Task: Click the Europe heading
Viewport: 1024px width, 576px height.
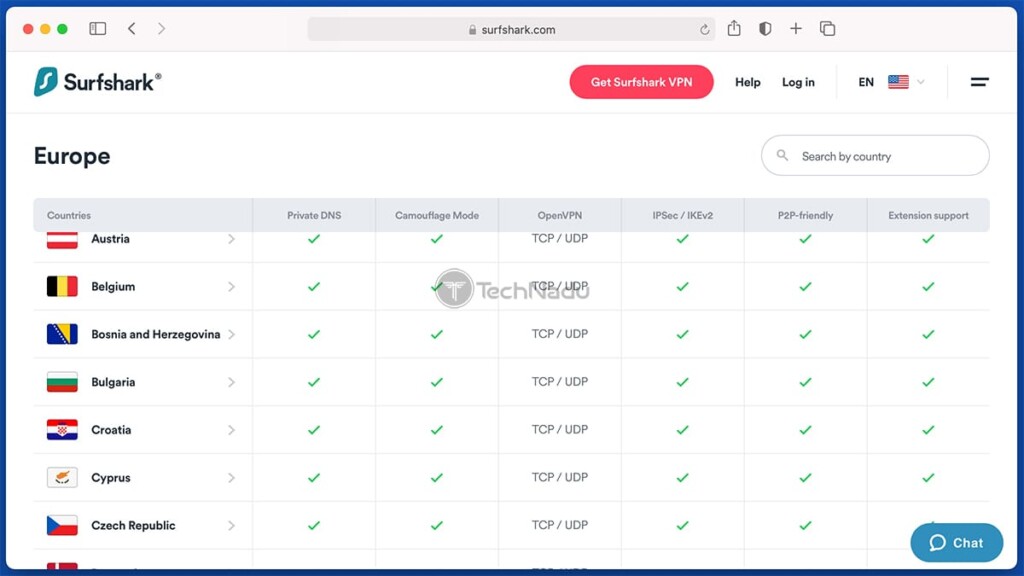Action: point(72,156)
